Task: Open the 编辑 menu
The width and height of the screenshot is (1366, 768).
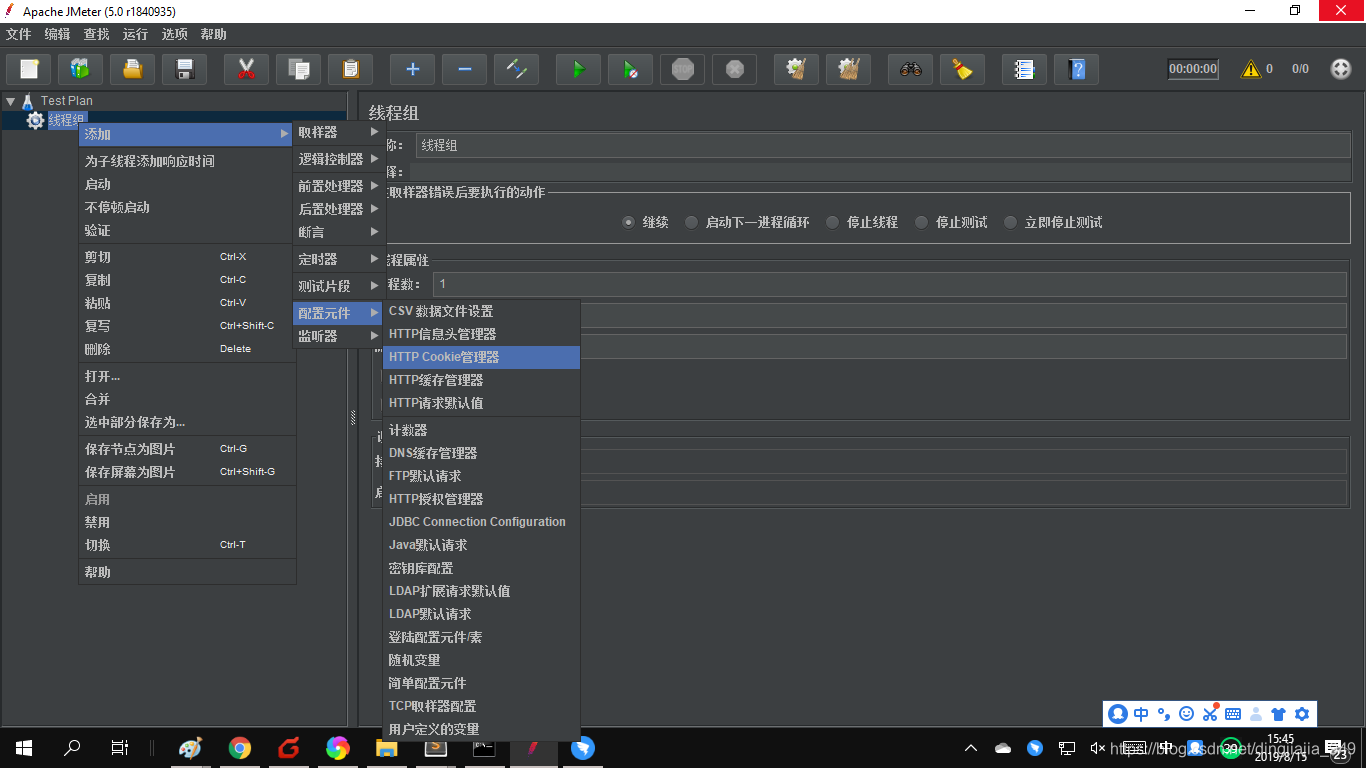Action: (x=57, y=34)
